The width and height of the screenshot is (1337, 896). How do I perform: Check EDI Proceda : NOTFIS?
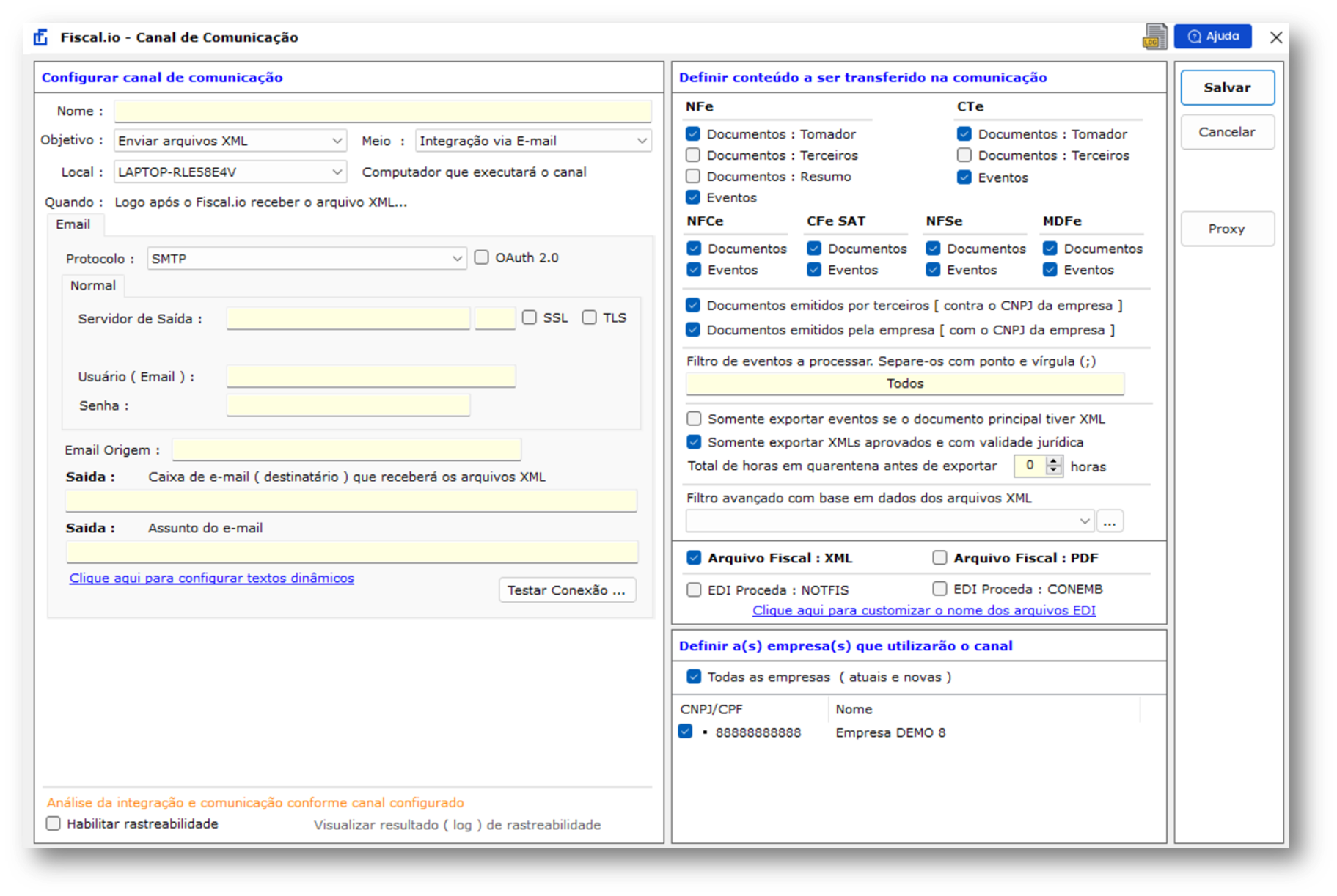pyautogui.click(x=694, y=590)
